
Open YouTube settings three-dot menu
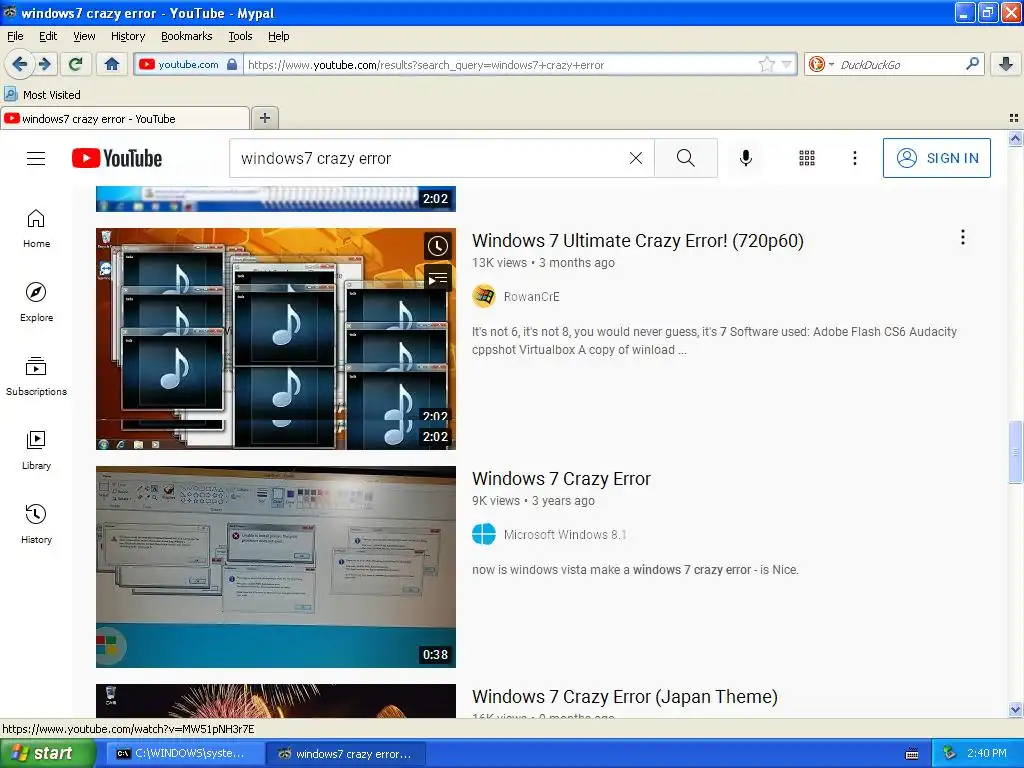tap(855, 158)
